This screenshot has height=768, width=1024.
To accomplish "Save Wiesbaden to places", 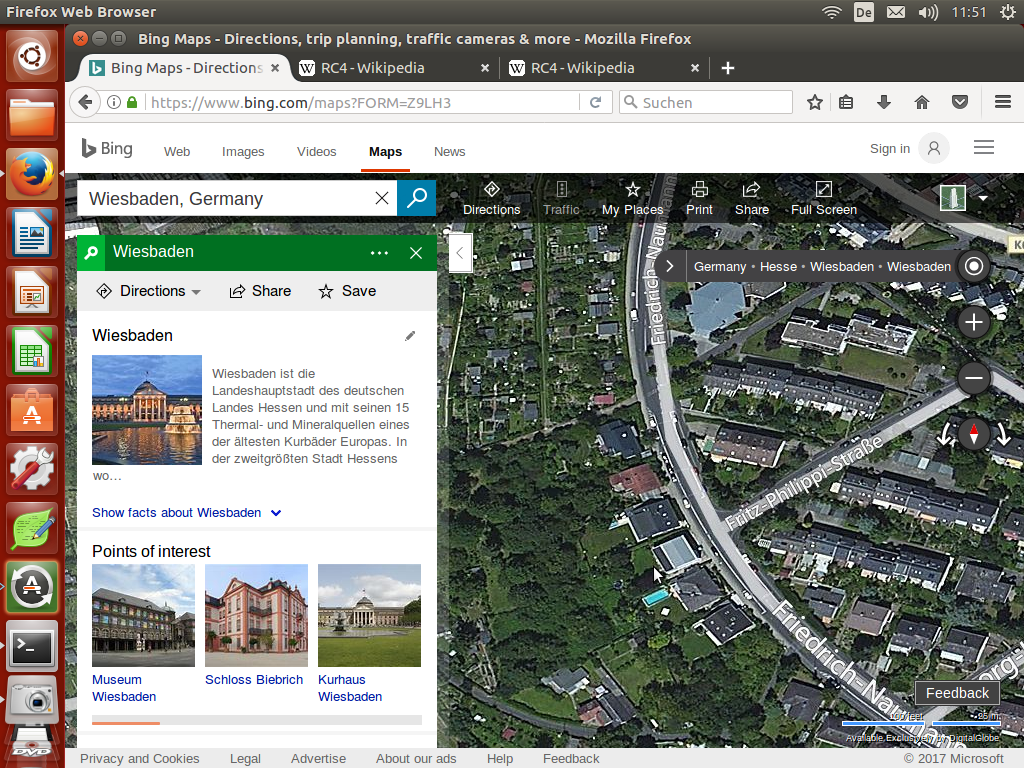I will point(347,291).
